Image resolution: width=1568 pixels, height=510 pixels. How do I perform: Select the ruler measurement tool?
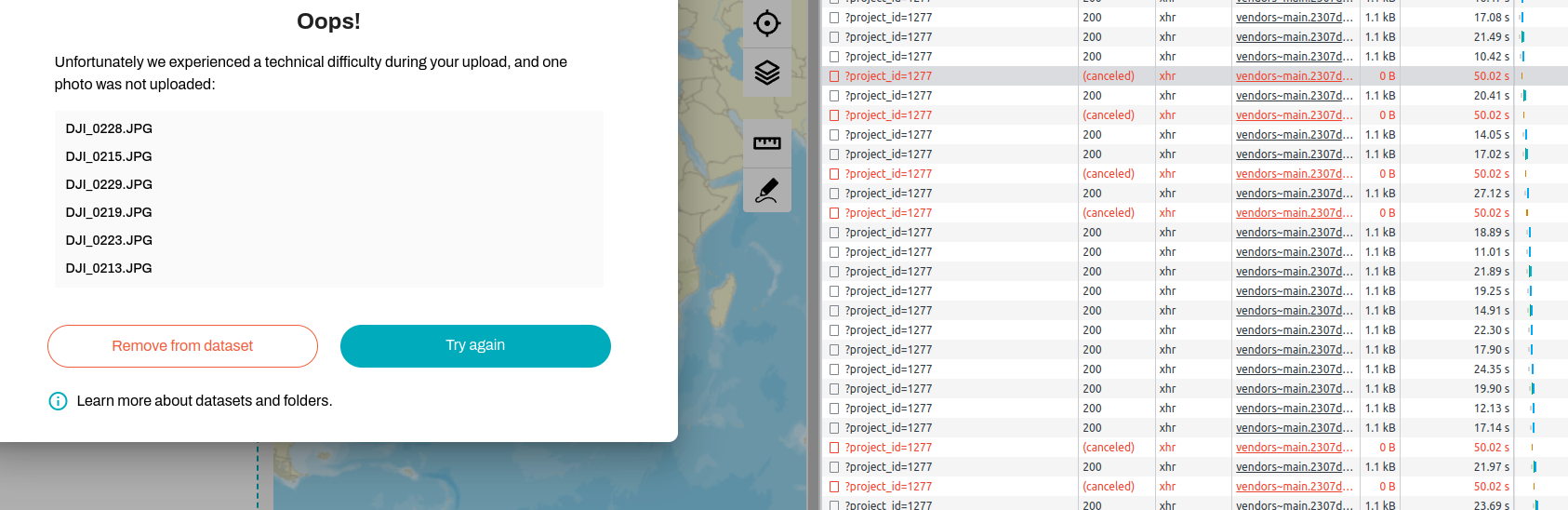tap(767, 143)
